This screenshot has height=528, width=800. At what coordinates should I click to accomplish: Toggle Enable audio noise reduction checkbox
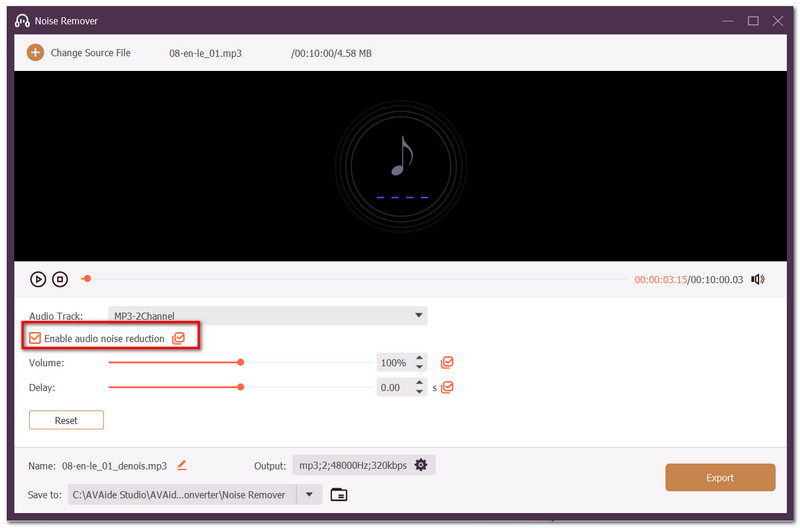point(35,338)
